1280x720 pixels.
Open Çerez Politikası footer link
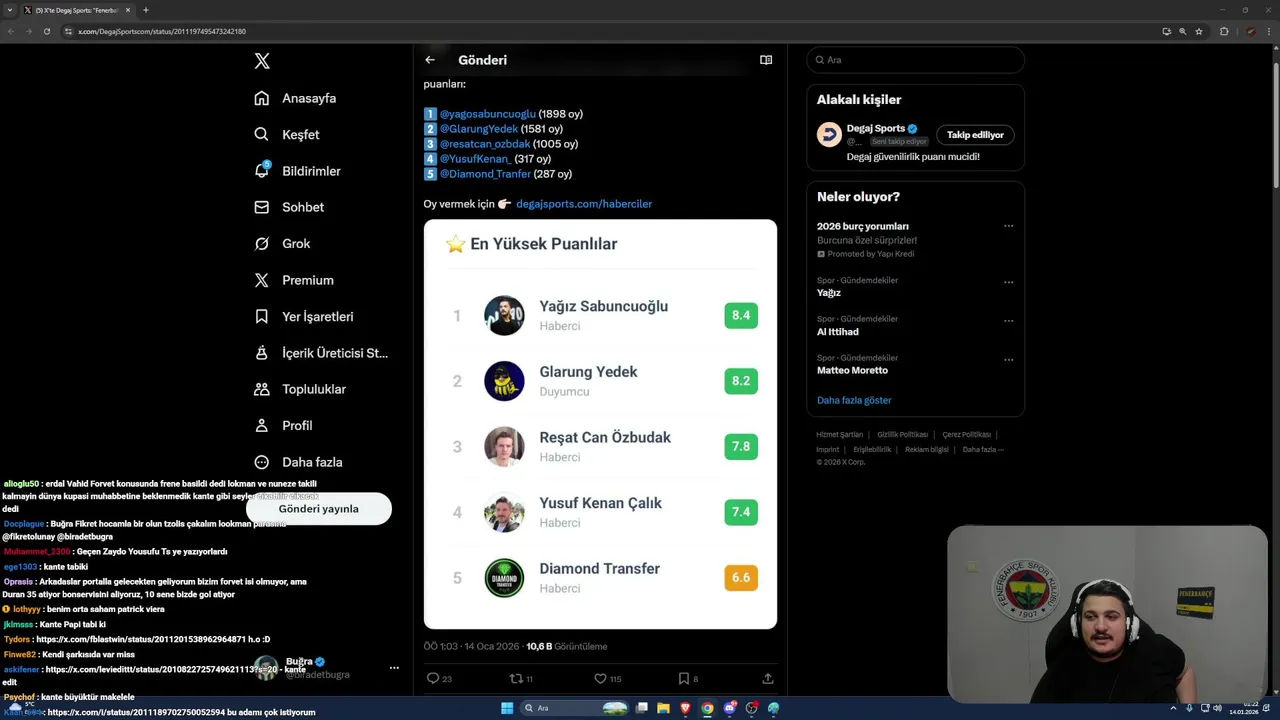[x=966, y=435]
